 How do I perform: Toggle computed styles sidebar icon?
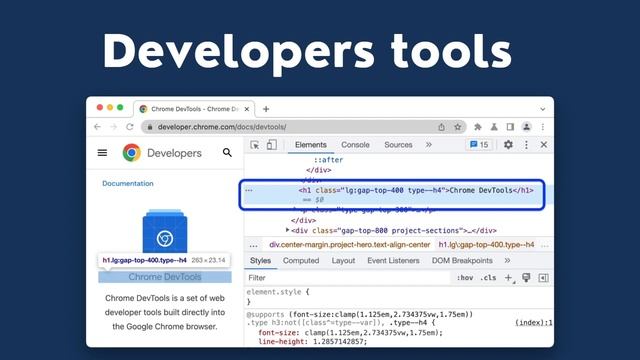click(543, 278)
